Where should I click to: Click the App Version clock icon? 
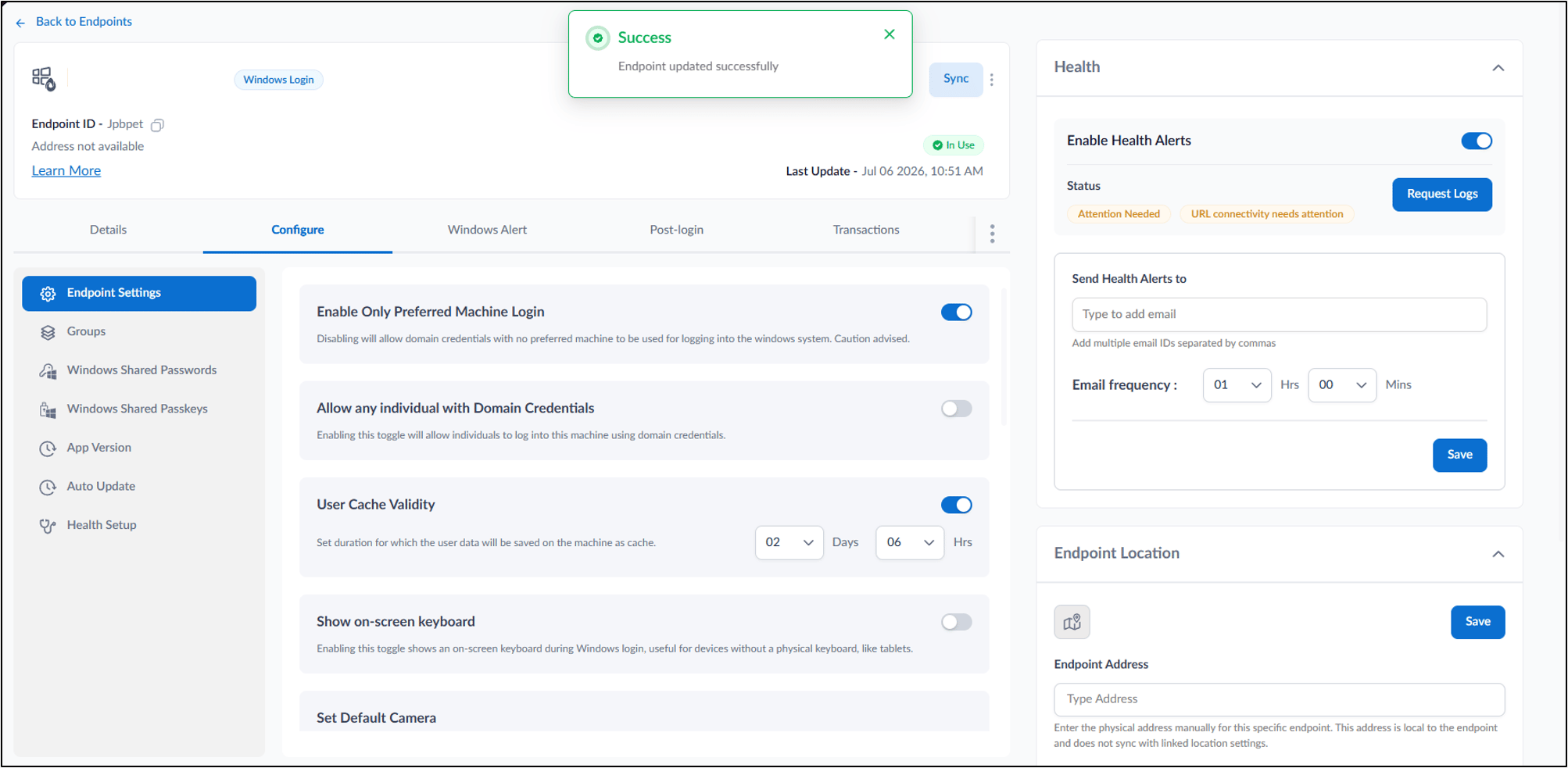(x=48, y=448)
